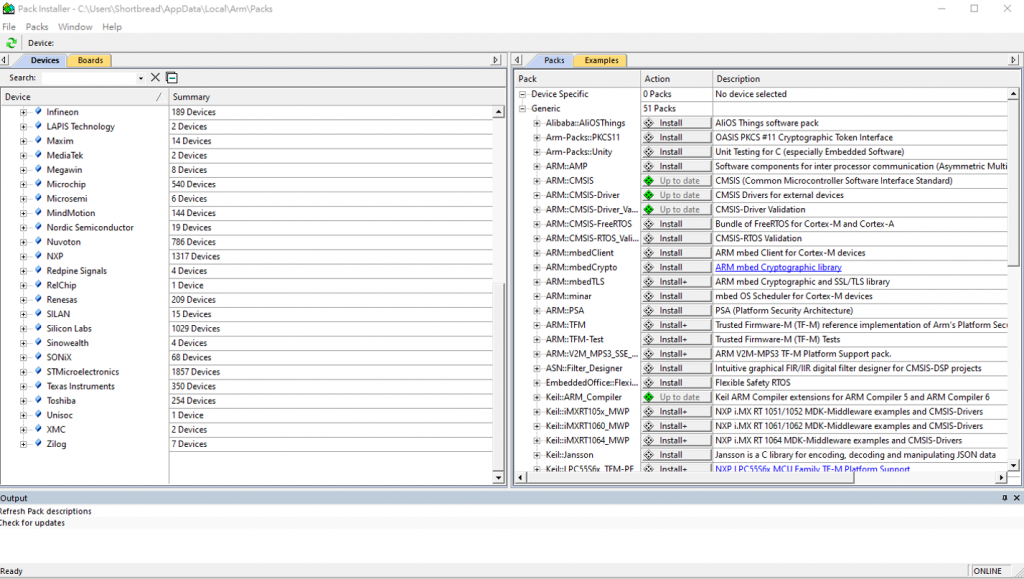Click the pin icon in Output panel

[1004, 498]
